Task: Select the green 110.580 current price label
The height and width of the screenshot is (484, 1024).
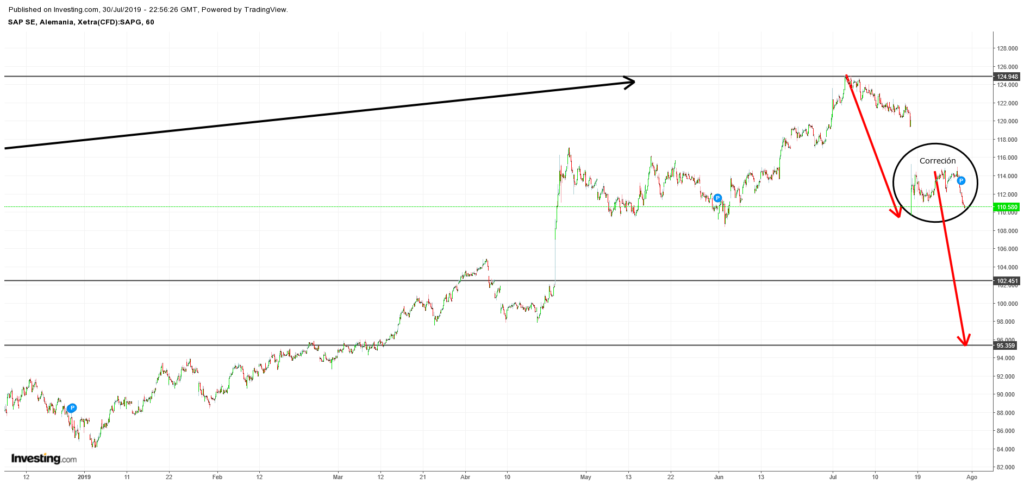Action: pos(1007,208)
